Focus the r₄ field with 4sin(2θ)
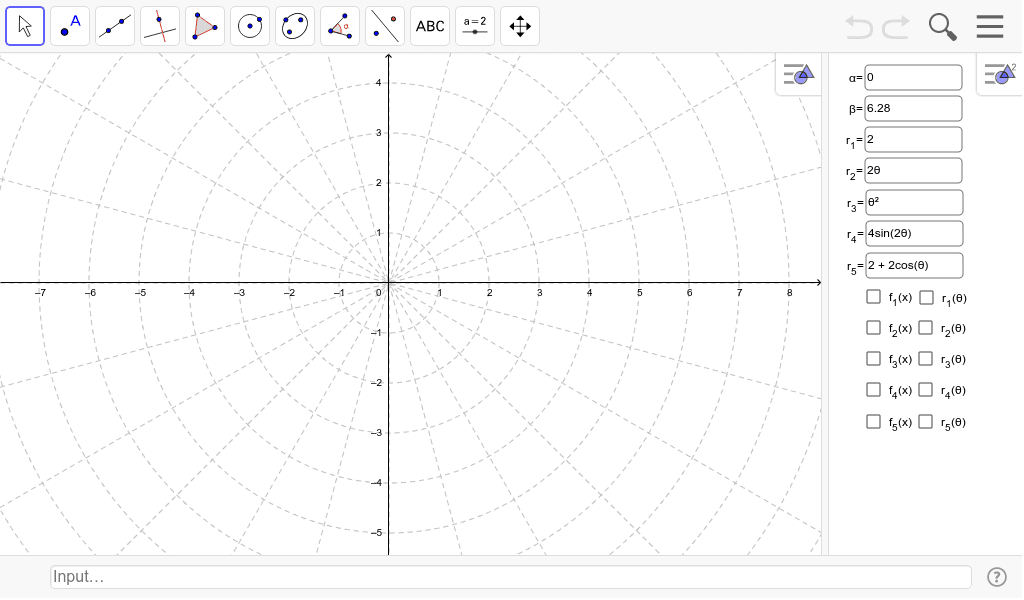1024x600 pixels. tap(914, 234)
